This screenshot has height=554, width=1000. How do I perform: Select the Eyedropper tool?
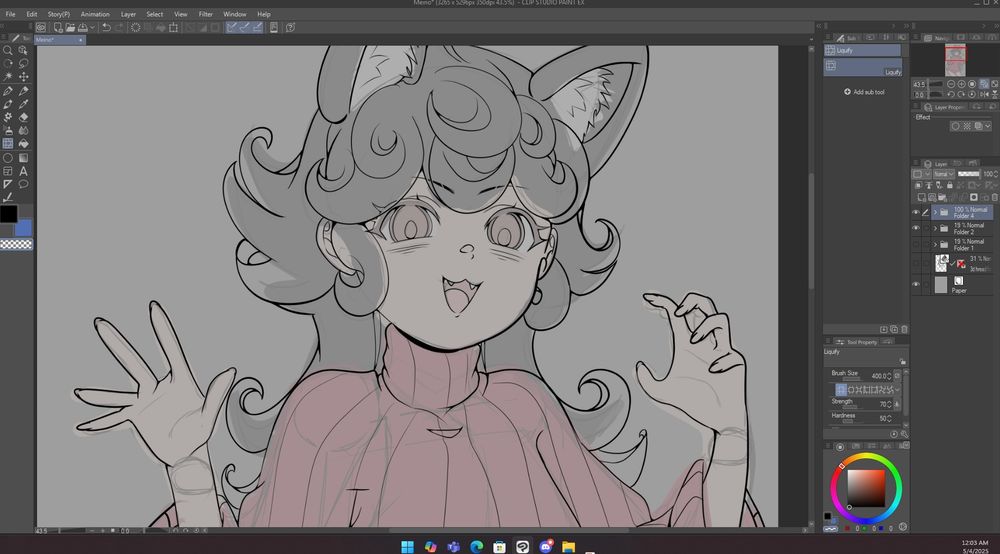click(x=24, y=104)
